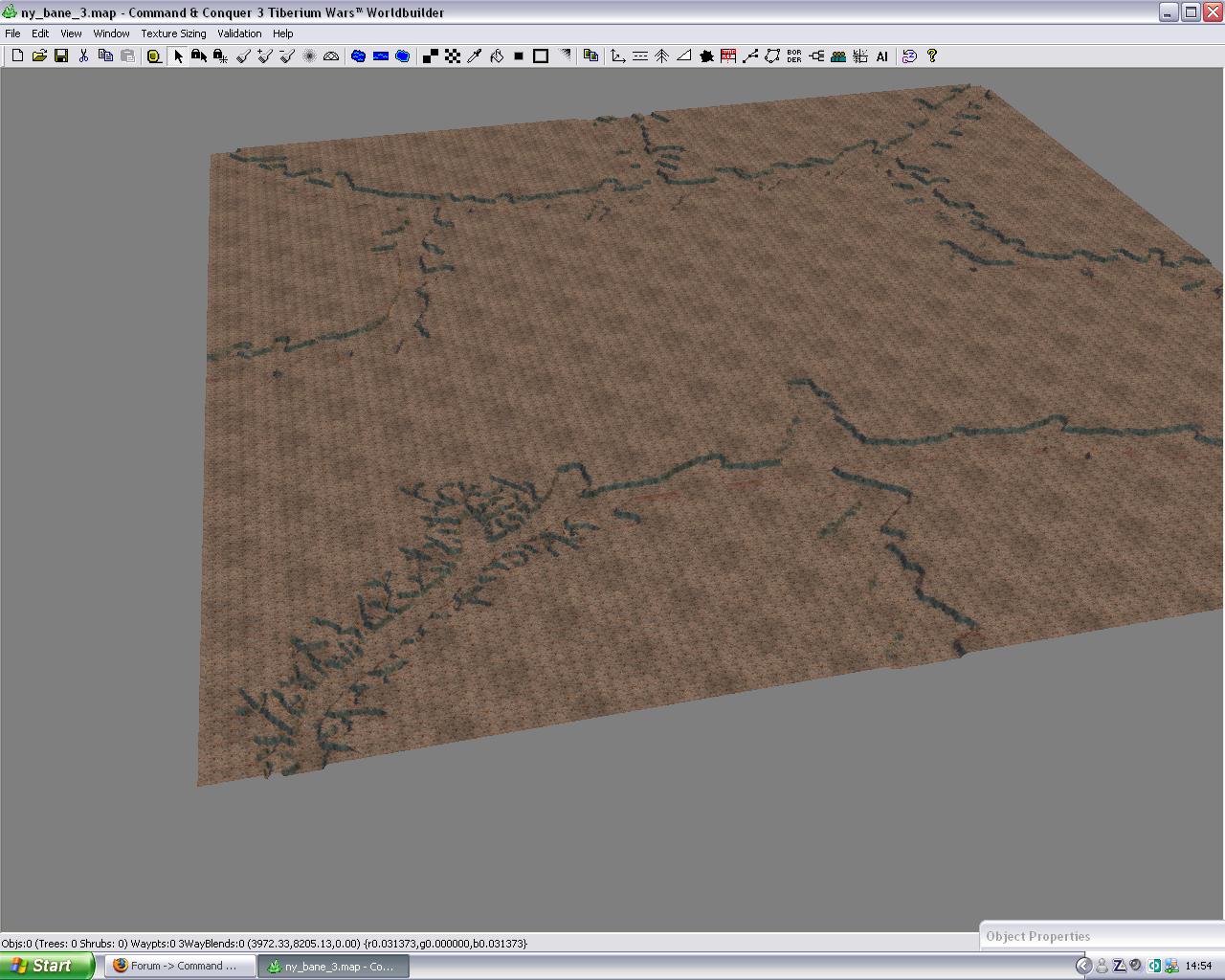Click the yellow question mark help icon
1225x980 pixels.
931,56
